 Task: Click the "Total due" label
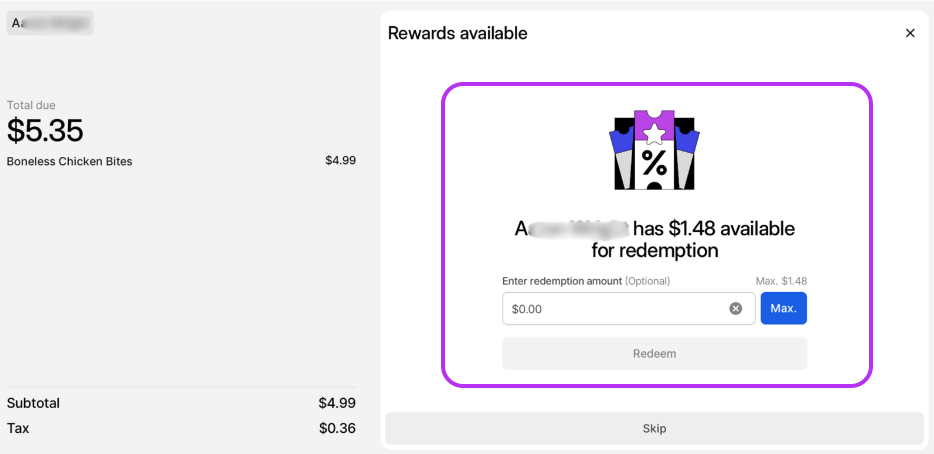coord(31,105)
